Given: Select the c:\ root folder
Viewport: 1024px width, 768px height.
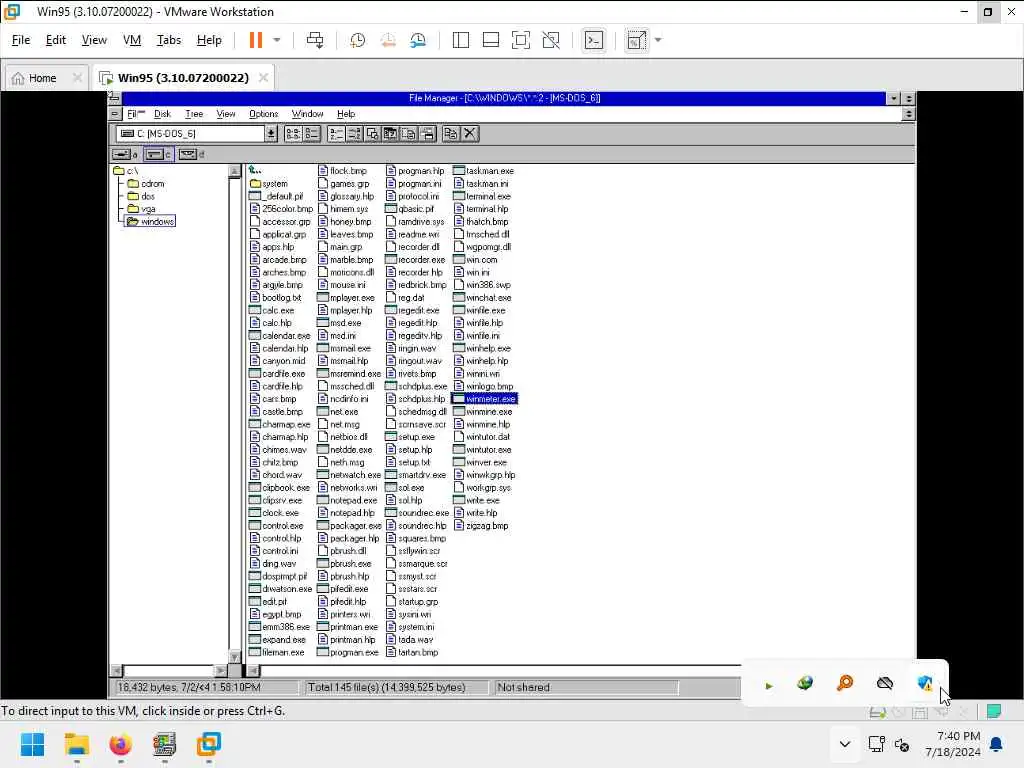Looking at the screenshot, I should 125,171.
